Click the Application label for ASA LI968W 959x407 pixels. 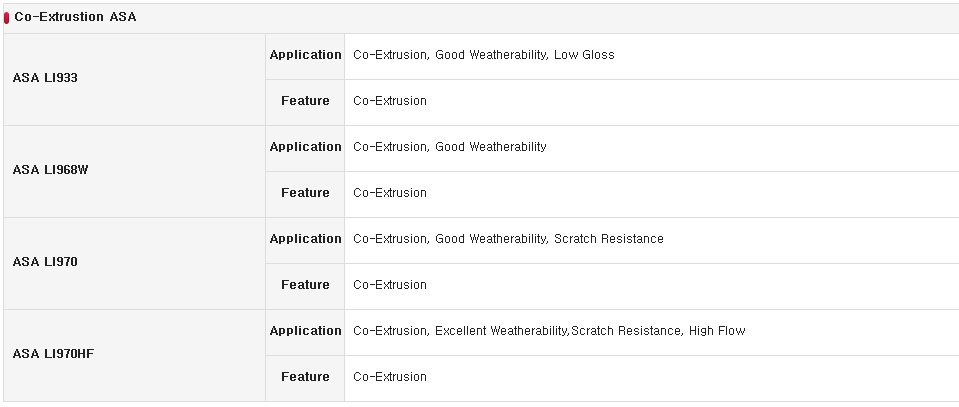[x=305, y=146]
